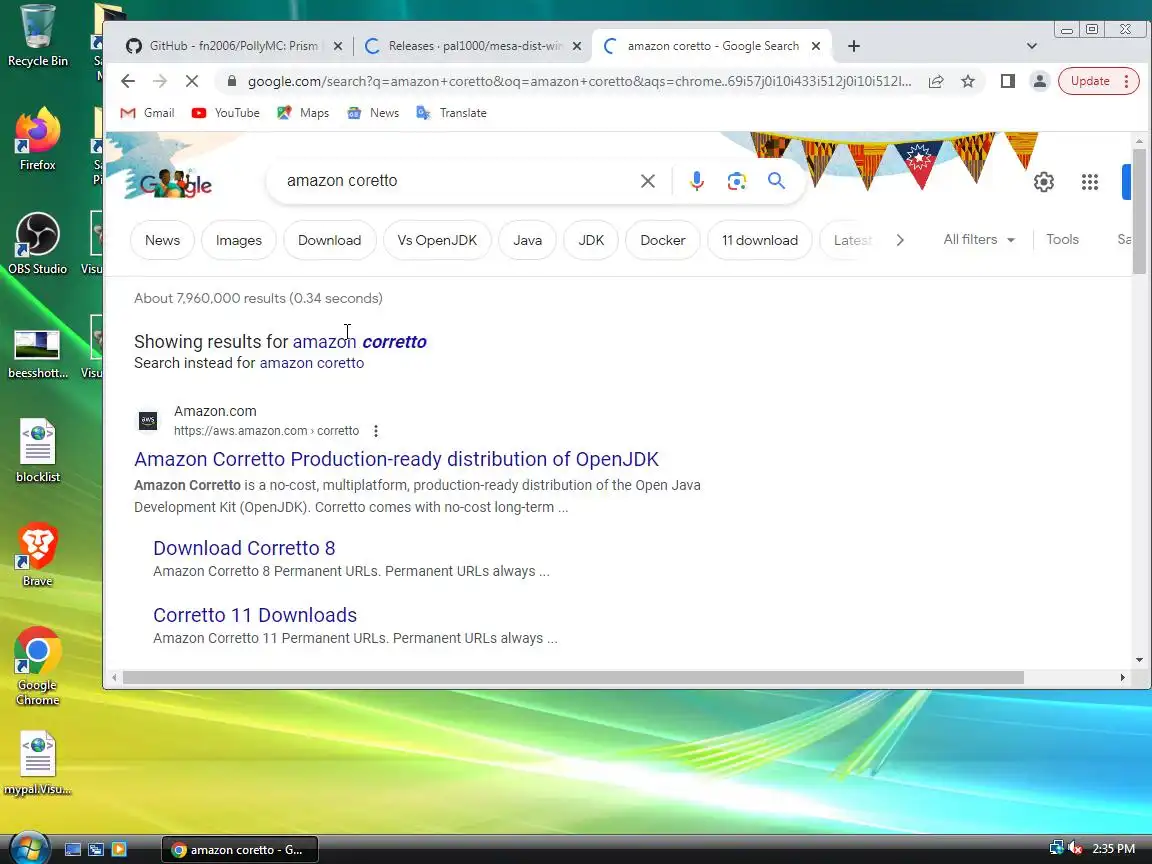Viewport: 1152px width, 864px height.
Task: Select the 11 download filter chip
Action: coord(760,240)
